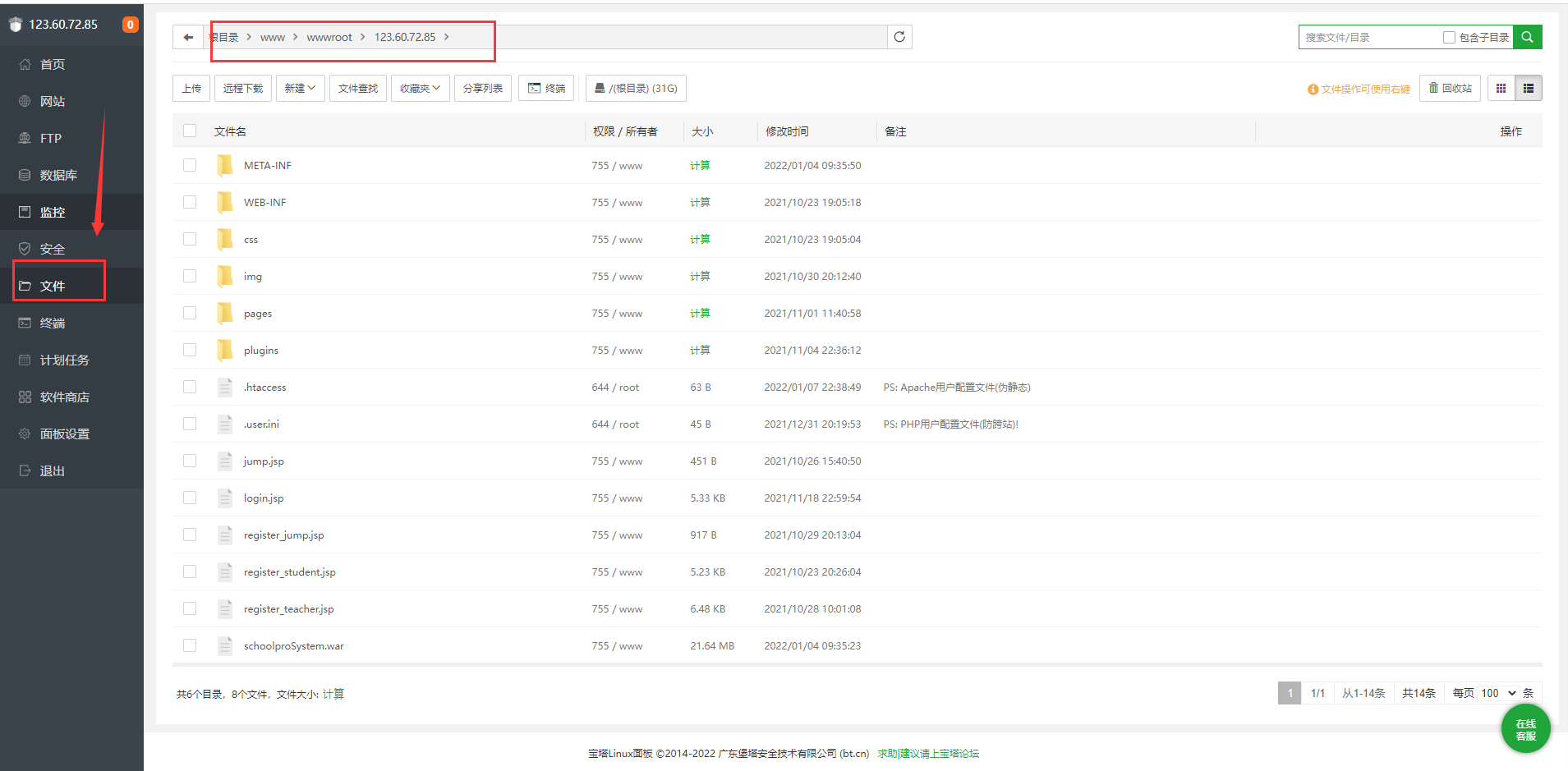Open 安全 (Security) in the sidebar
The width and height of the screenshot is (1568, 771).
71,249
